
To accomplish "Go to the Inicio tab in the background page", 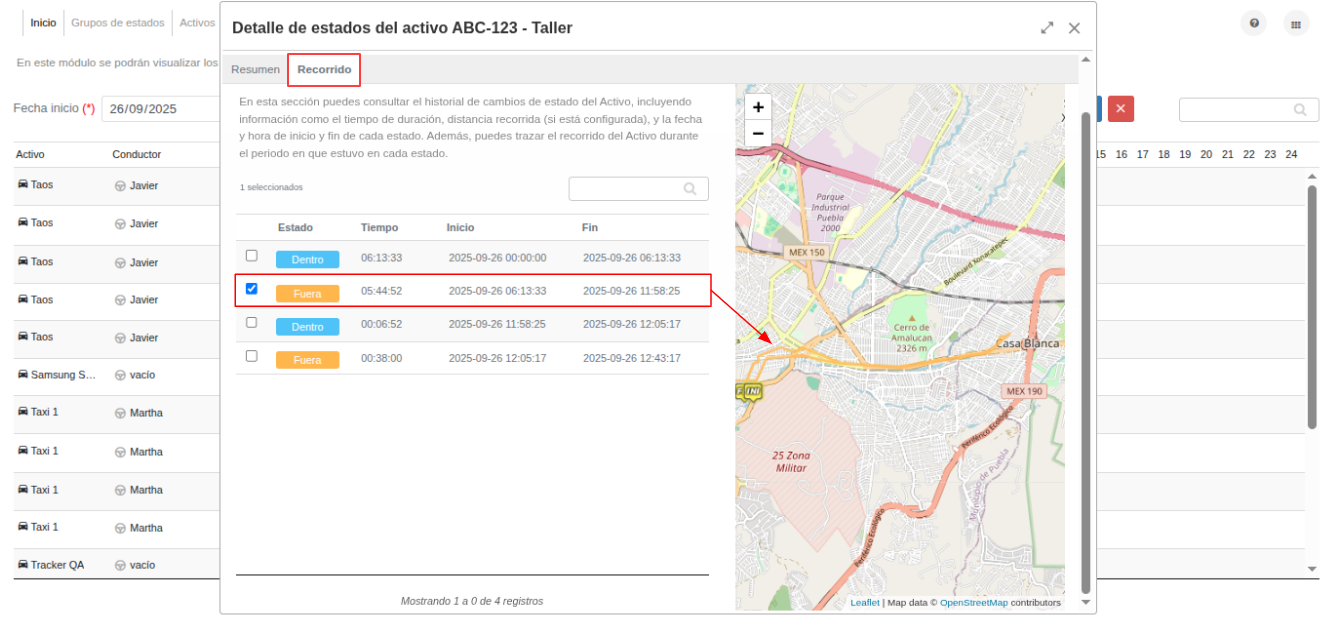I will point(43,23).
